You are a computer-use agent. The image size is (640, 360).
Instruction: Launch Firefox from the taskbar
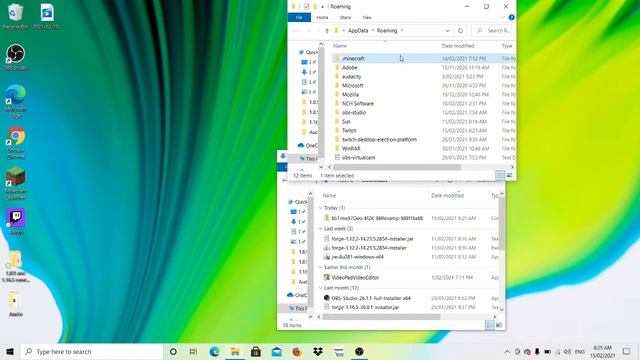tap(297, 351)
